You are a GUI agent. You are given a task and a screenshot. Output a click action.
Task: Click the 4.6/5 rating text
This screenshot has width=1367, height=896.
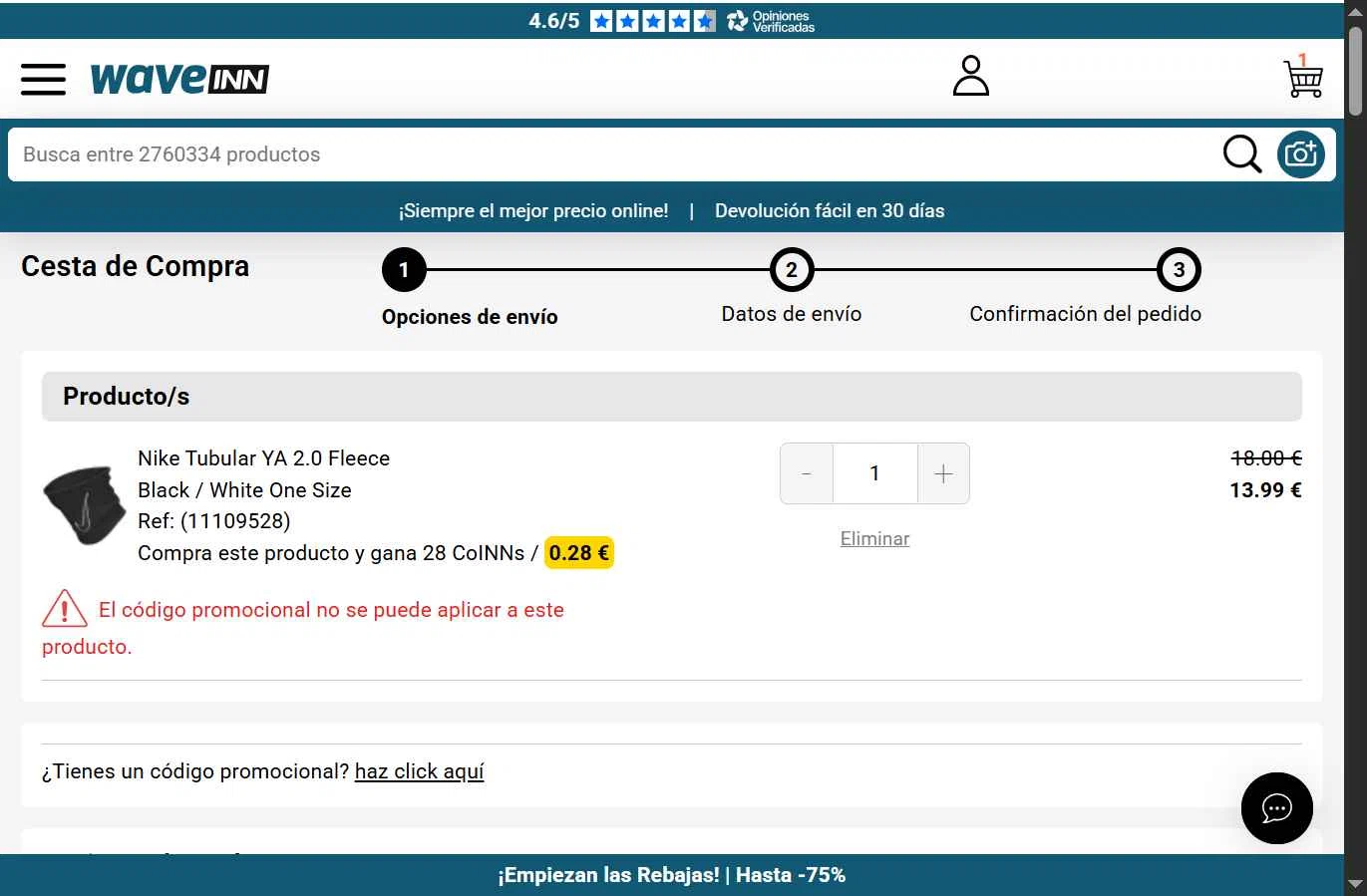point(554,21)
